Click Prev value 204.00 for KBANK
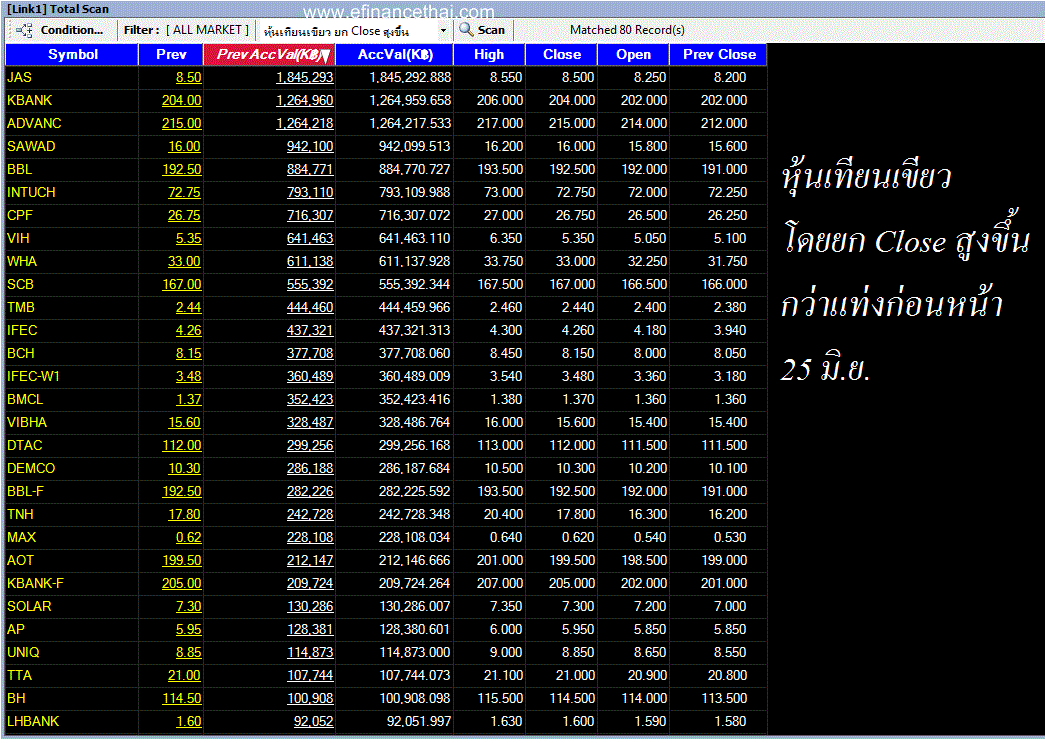The image size is (1045, 743). (181, 101)
